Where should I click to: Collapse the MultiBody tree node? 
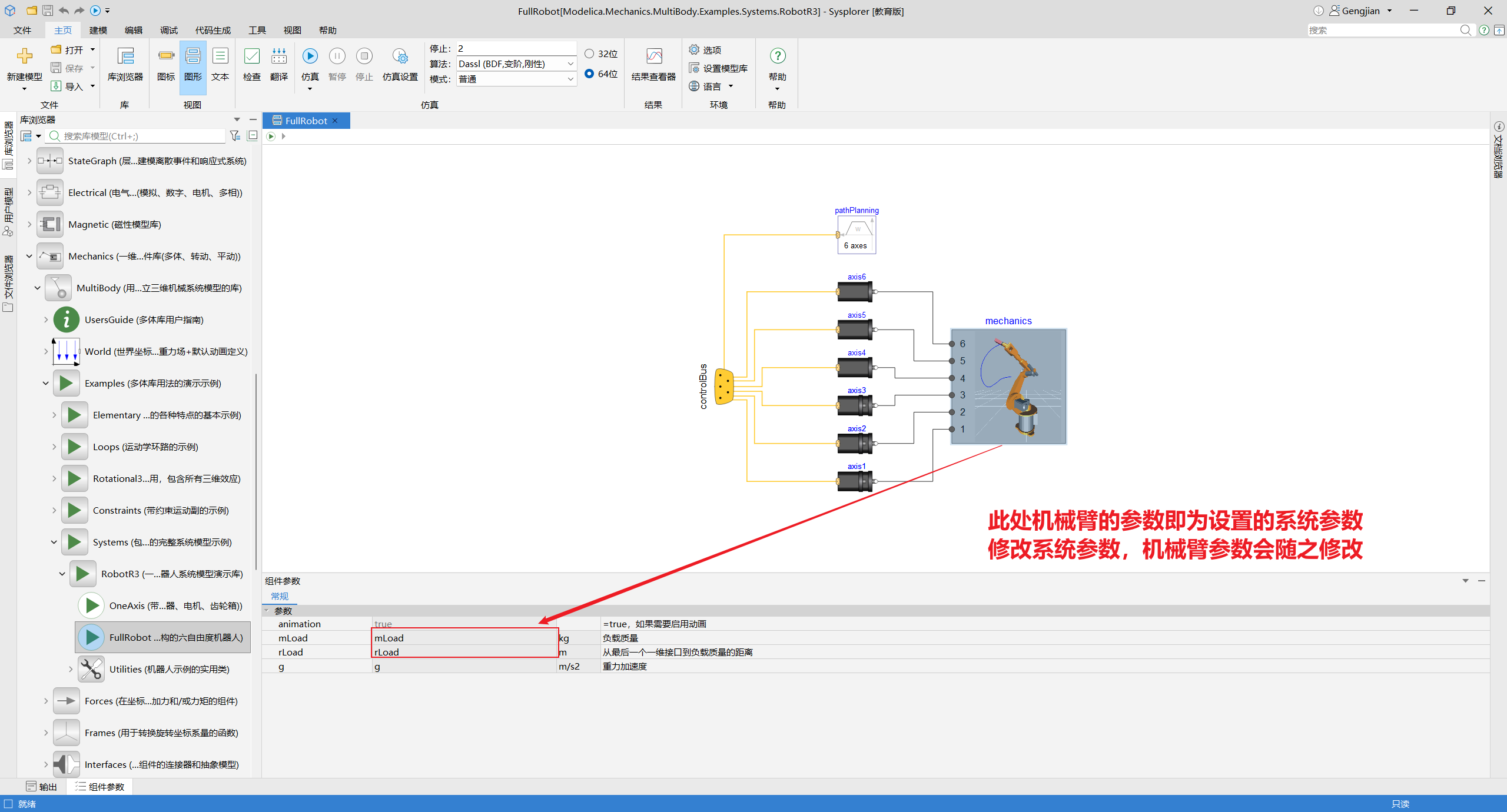(37, 288)
